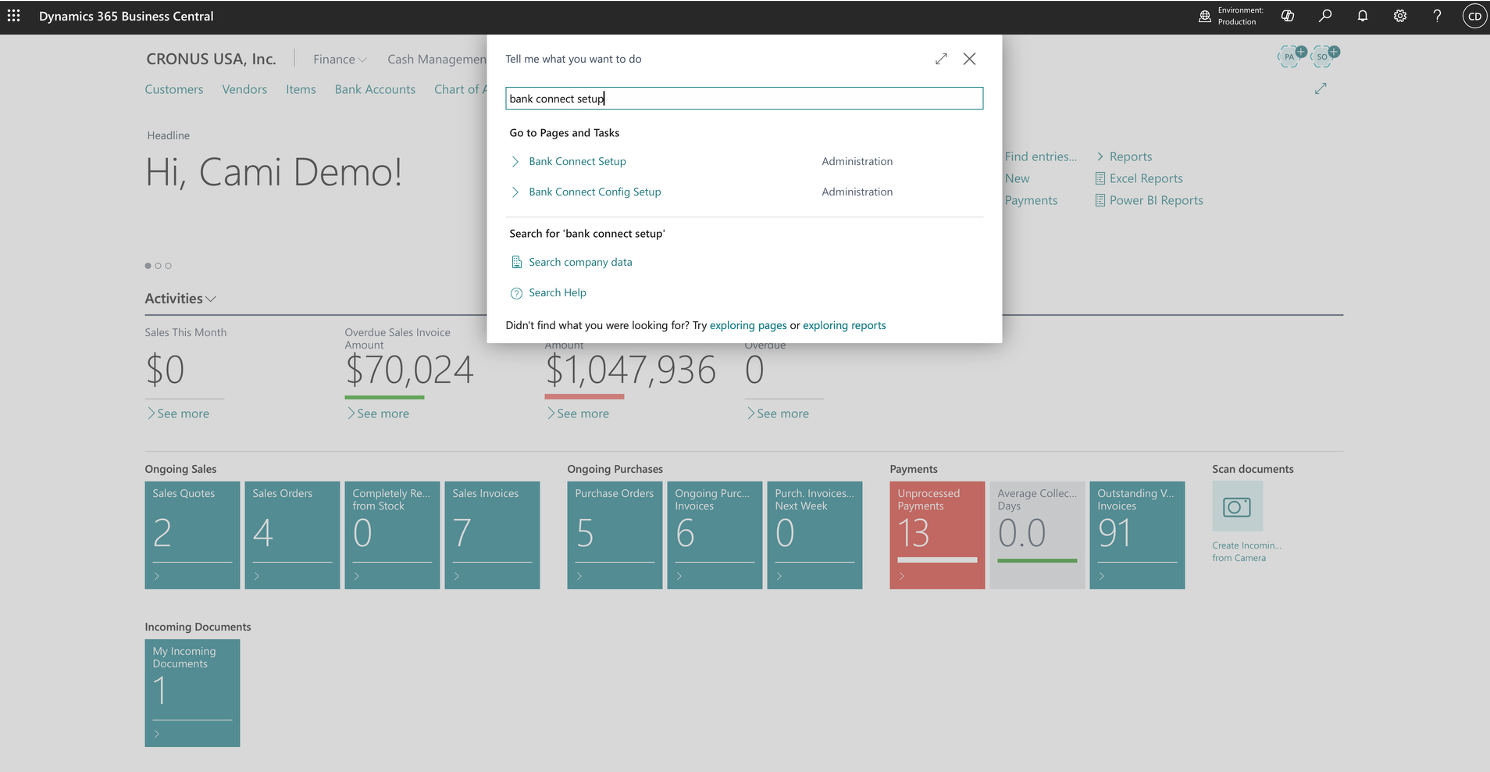Click the search magnifier icon in header
The height and width of the screenshot is (772, 1490).
[1326, 16]
